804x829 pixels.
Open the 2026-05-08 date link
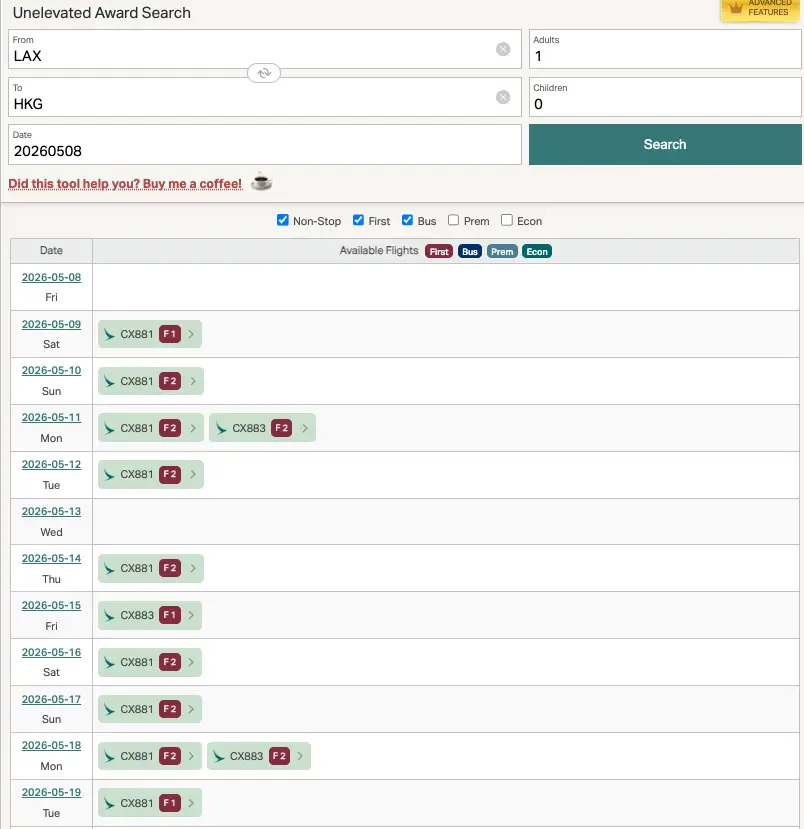[51, 277]
